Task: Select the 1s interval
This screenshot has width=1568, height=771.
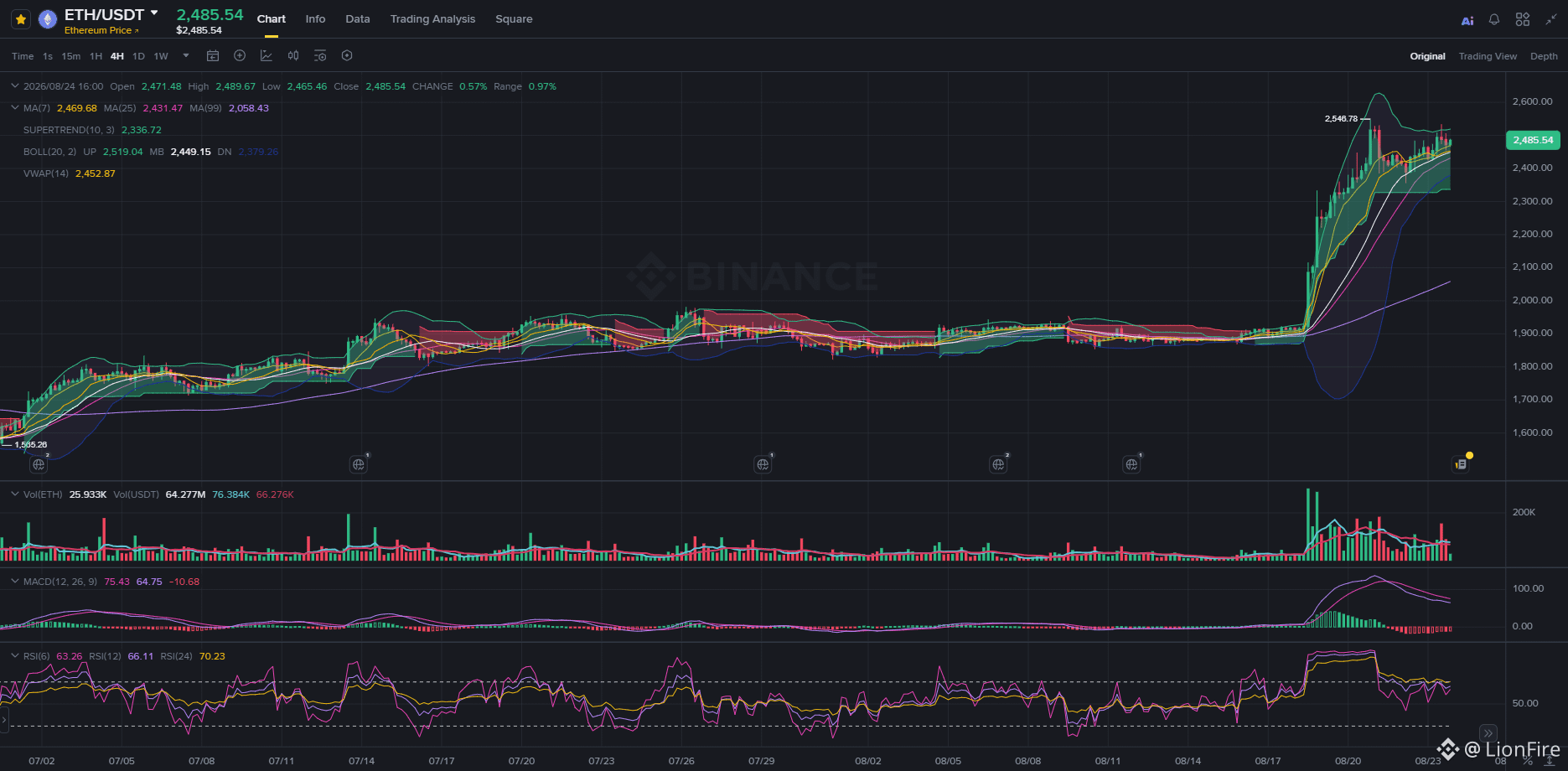Action: click(x=48, y=56)
